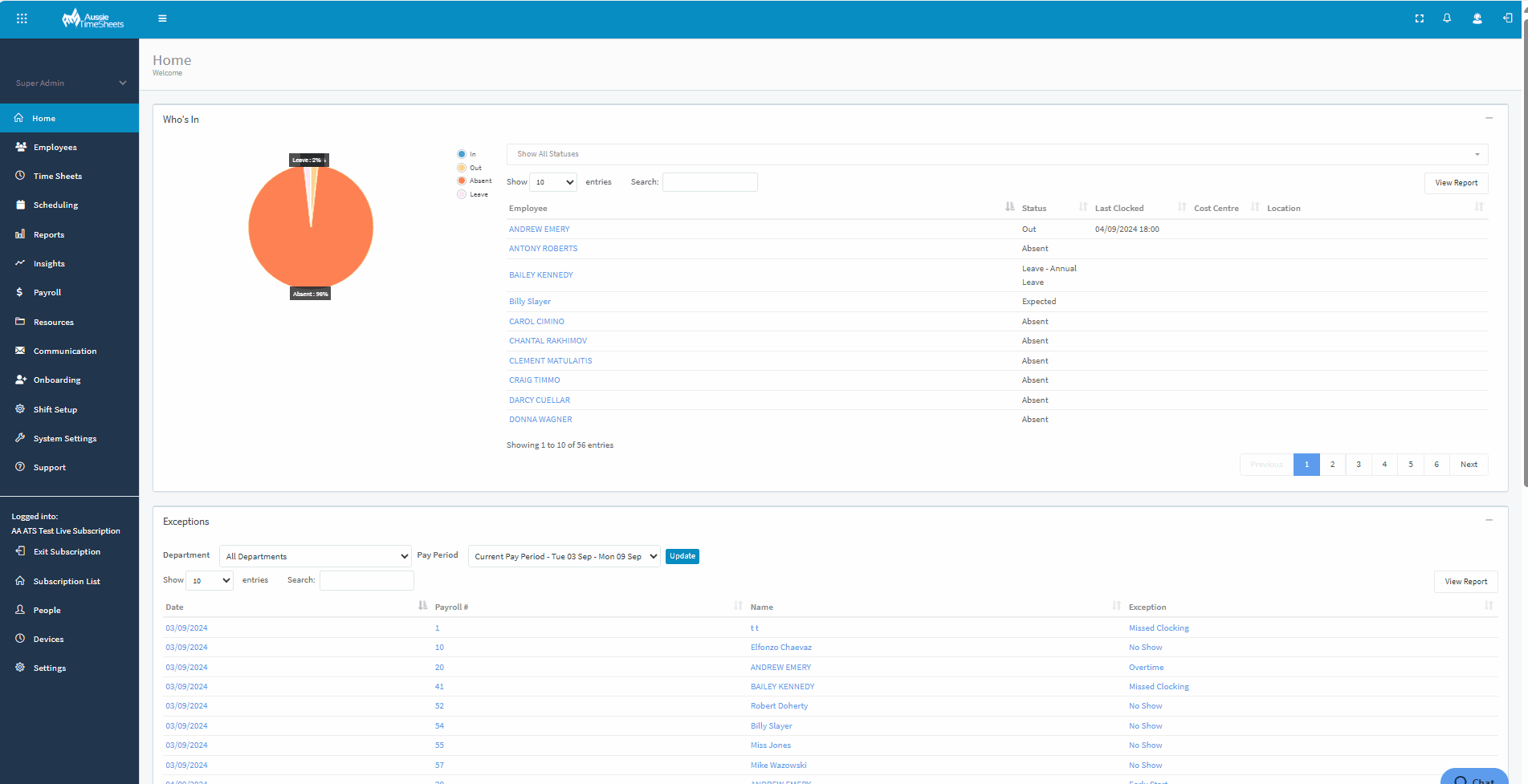Select the Scheduling calendar icon

click(20, 205)
